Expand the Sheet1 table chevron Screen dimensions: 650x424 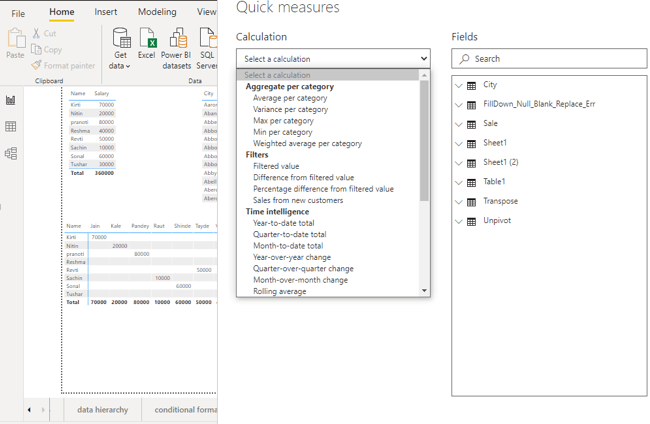(x=458, y=144)
